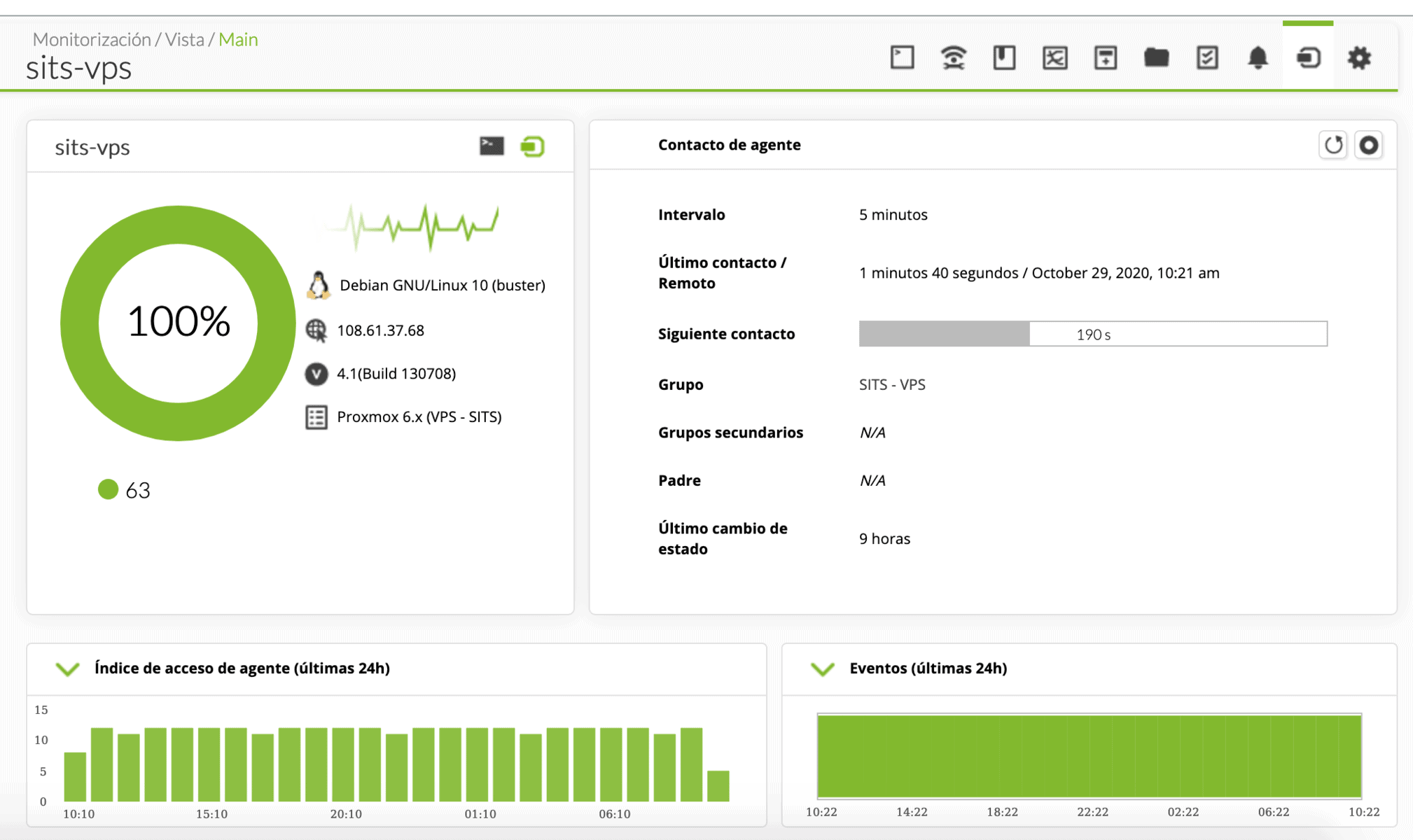Click Debian GNU/Linux 10 (buster) text
The width and height of the screenshot is (1413, 840).
coord(443,285)
